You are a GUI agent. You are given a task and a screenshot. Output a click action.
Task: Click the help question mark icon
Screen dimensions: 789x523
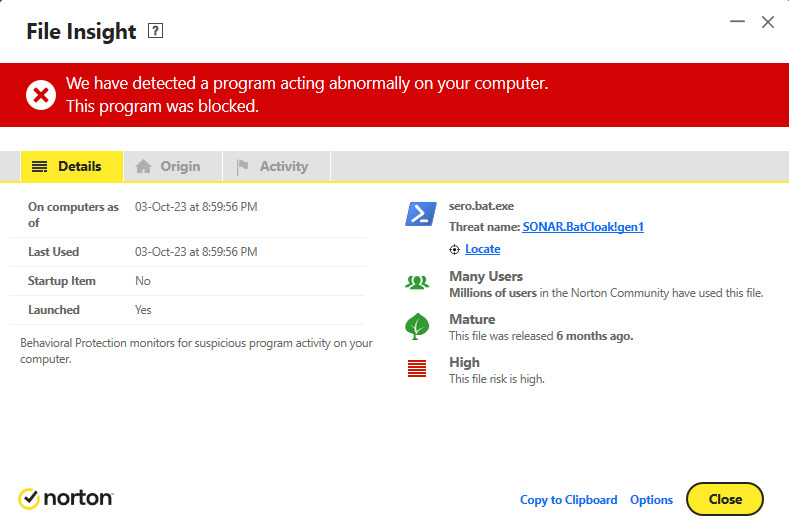[155, 31]
